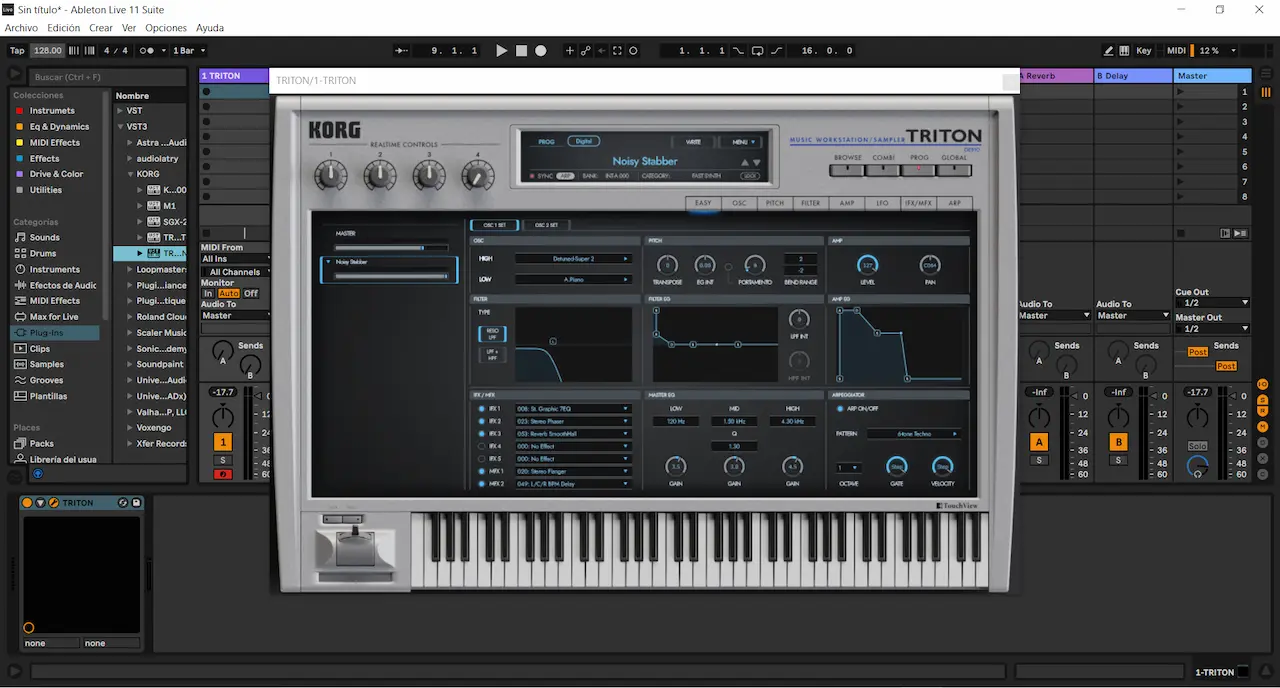Click the Arrangement Record button
Screen dimensions: 1280x688
coord(540,50)
